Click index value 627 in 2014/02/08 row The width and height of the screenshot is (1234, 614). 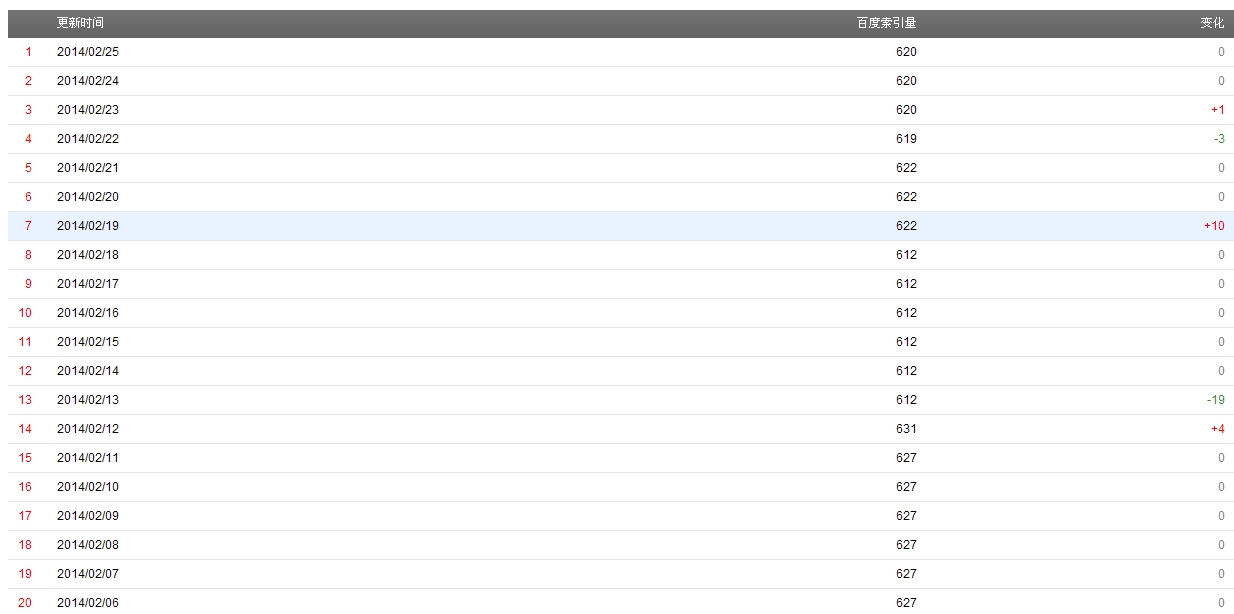[906, 545]
